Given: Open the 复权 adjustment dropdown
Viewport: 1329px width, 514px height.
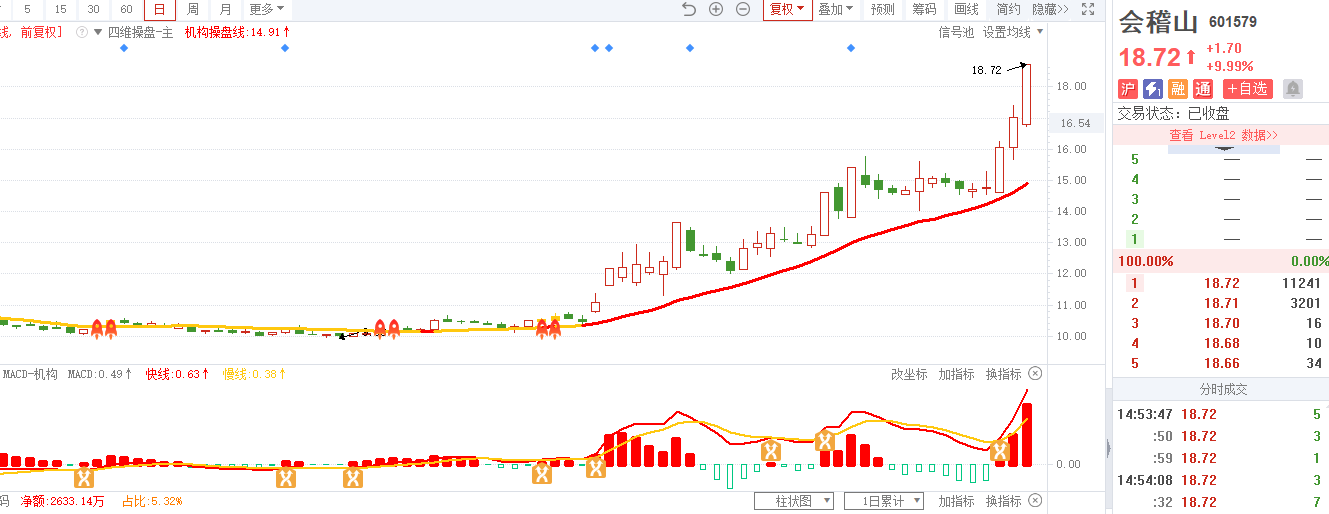Looking at the screenshot, I should point(787,9).
